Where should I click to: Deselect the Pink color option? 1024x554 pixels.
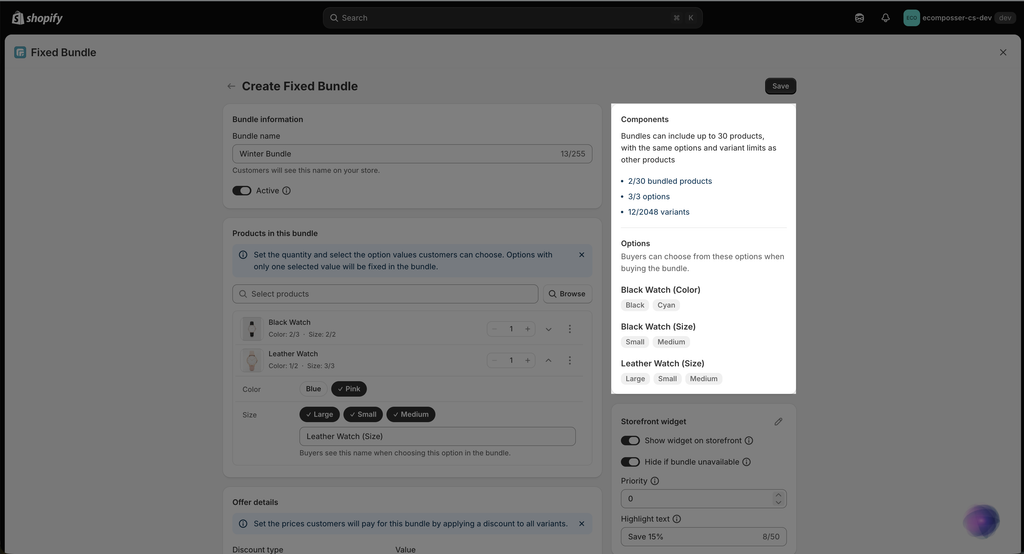(349, 389)
